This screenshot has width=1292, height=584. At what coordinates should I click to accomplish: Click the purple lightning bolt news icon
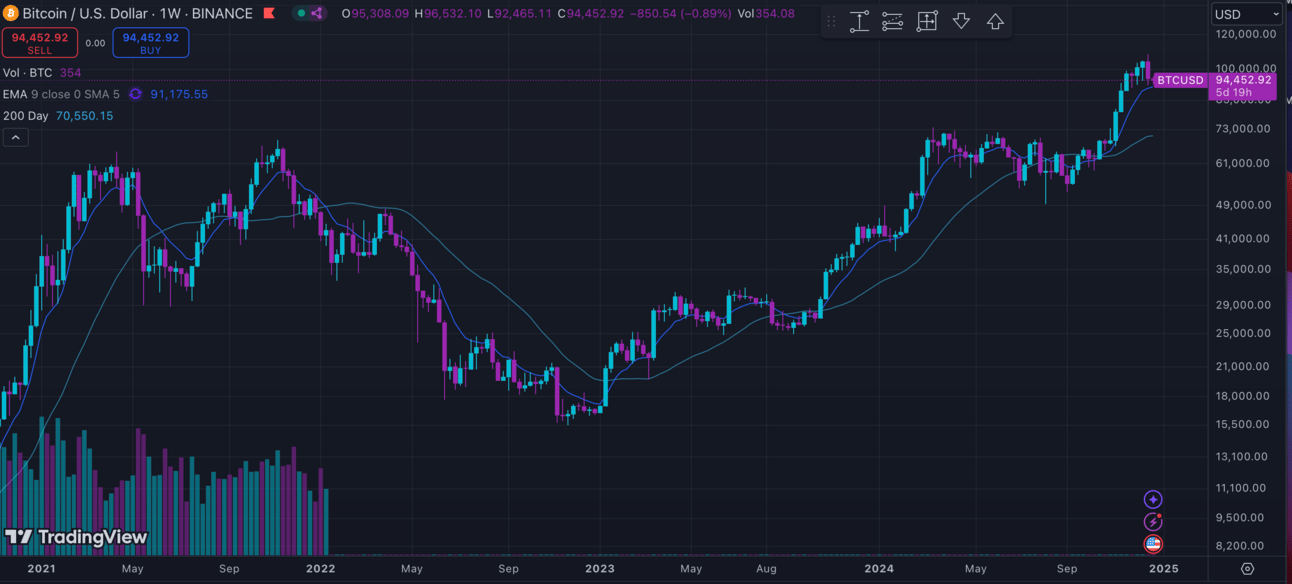[1153, 522]
